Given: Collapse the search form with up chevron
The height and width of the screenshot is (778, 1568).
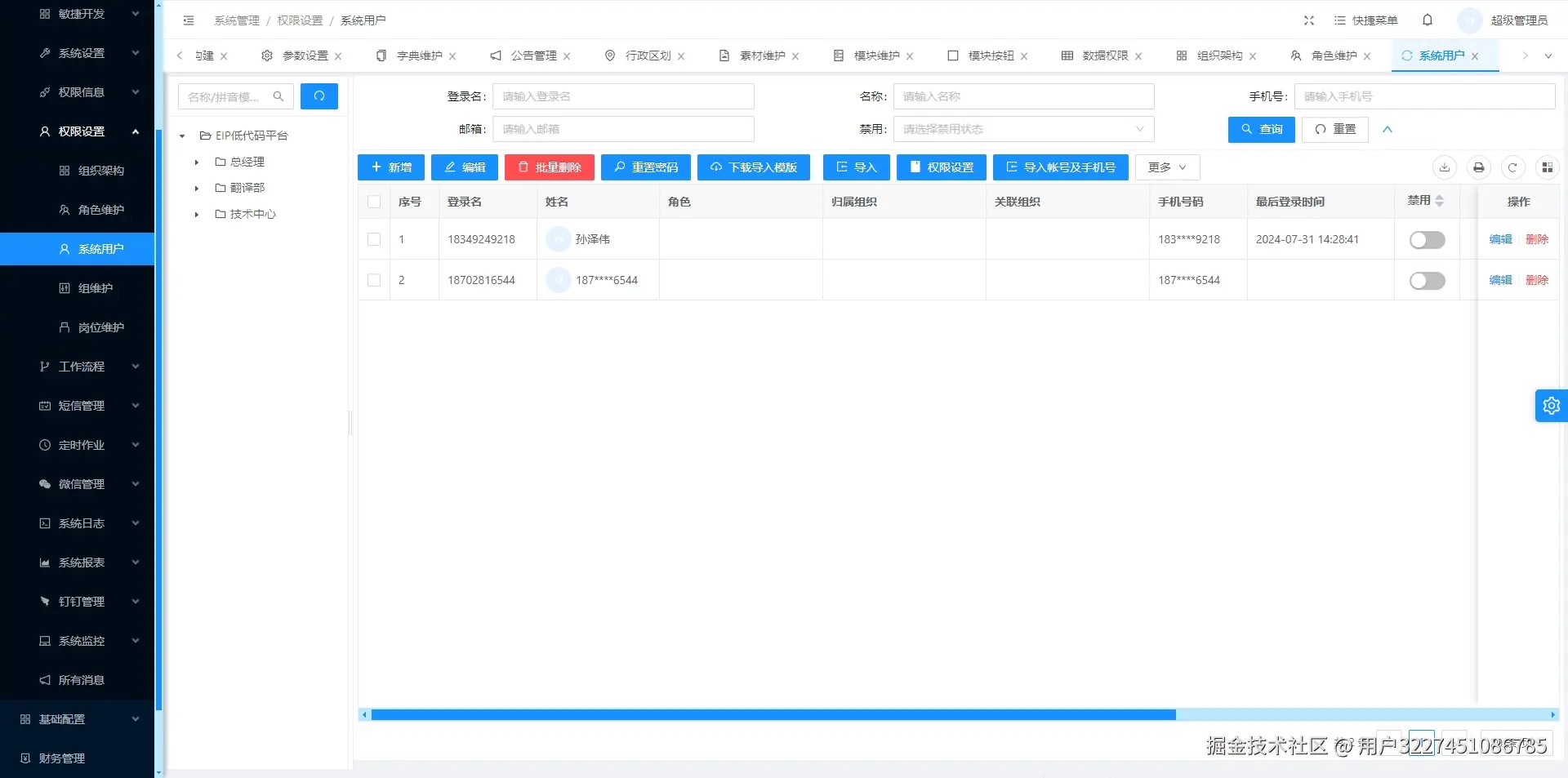Looking at the screenshot, I should click(x=1388, y=129).
